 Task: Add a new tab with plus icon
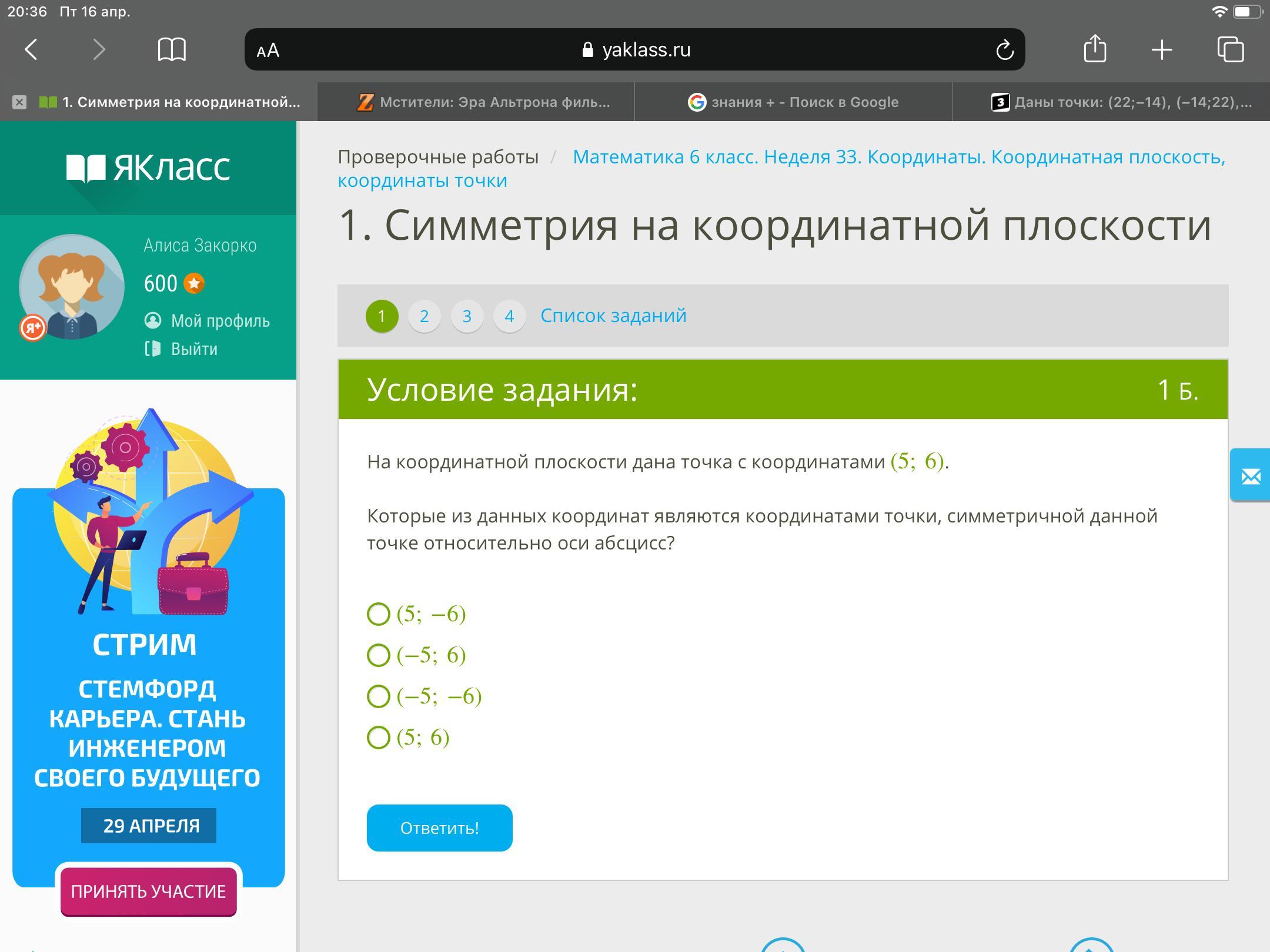coord(1162,49)
